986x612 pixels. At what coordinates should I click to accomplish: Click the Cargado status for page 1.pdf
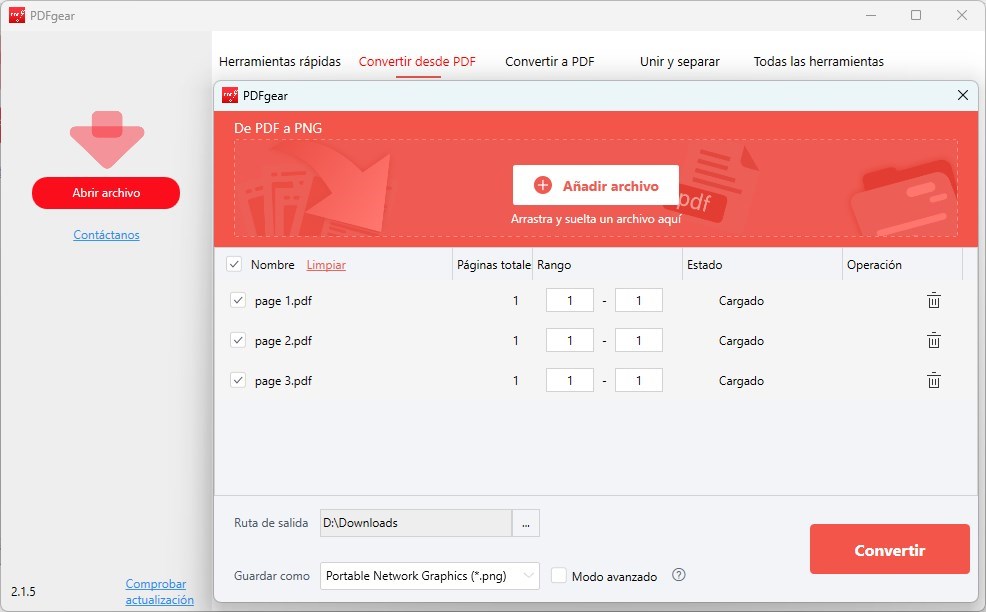pyautogui.click(x=741, y=301)
